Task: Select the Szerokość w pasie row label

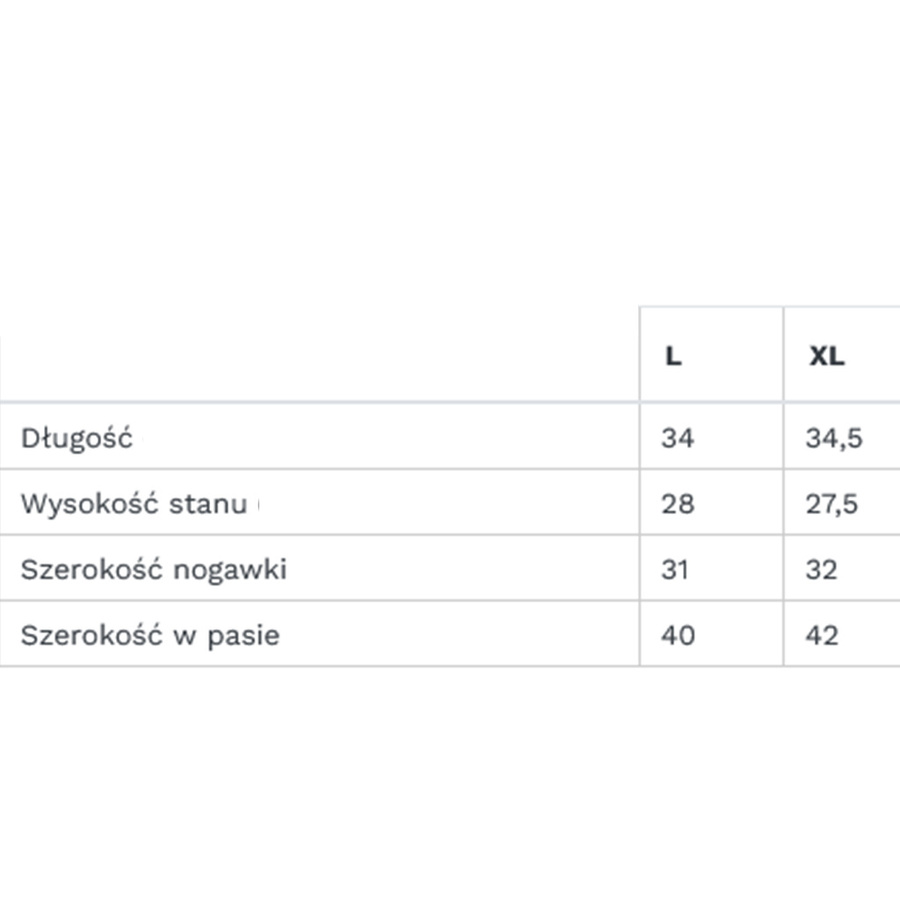Action: click(150, 635)
